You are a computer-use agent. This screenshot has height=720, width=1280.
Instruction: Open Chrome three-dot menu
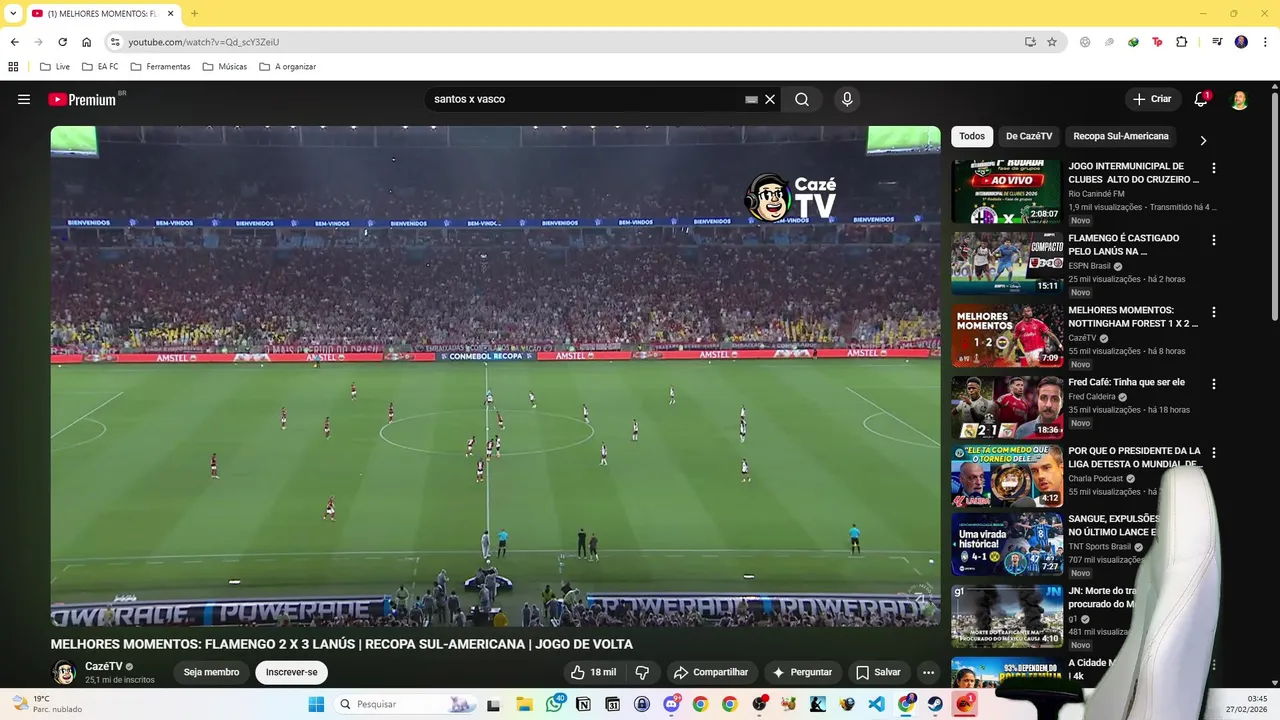tap(1263, 42)
